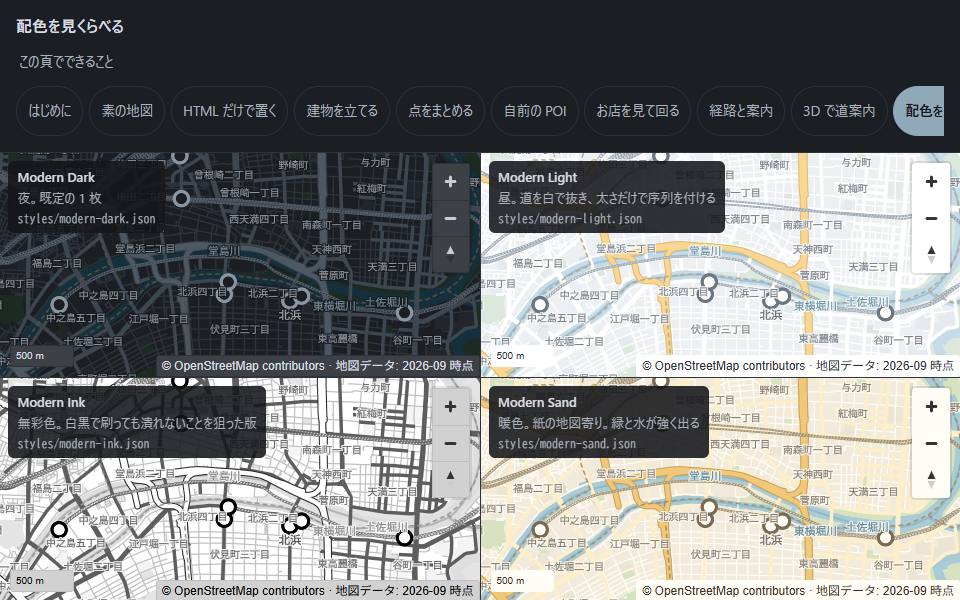
Task: Select the 点をまとめる tab
Action: point(440,111)
